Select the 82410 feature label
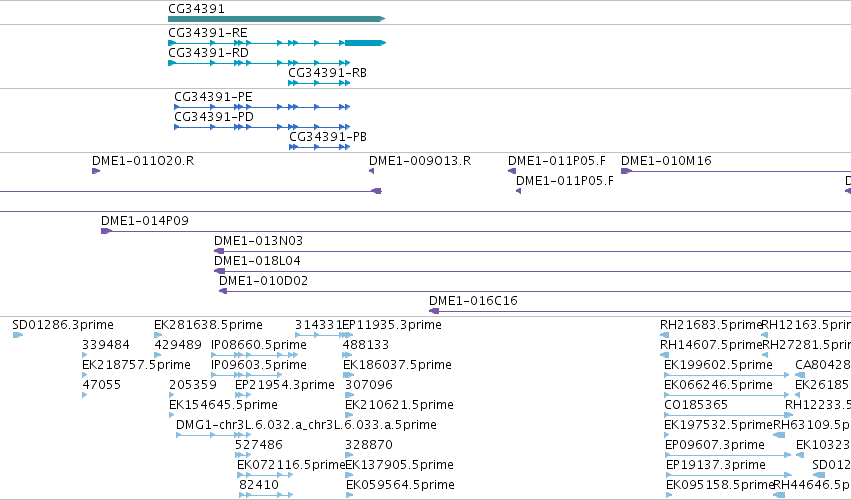Viewport: 851px width, 500px height. [259, 485]
